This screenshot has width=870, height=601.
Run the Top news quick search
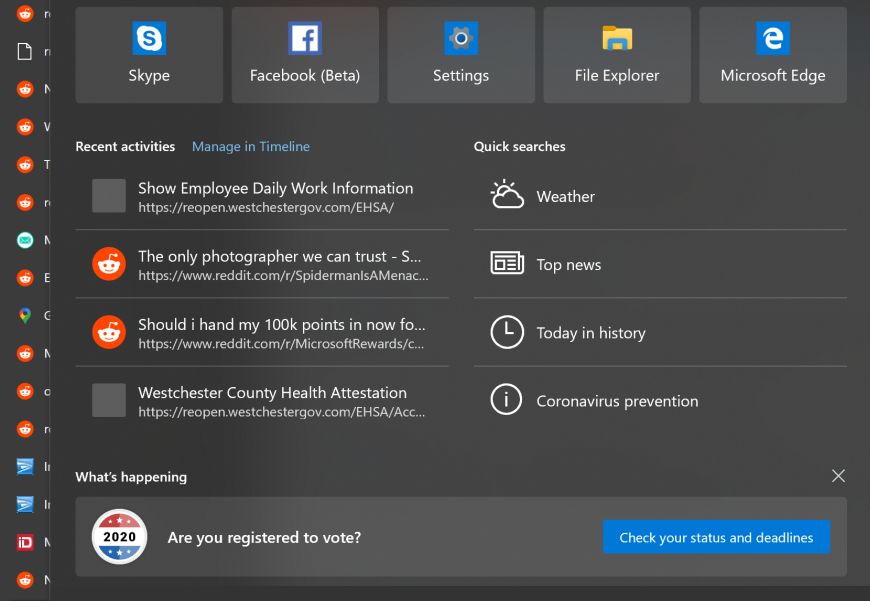(660, 264)
